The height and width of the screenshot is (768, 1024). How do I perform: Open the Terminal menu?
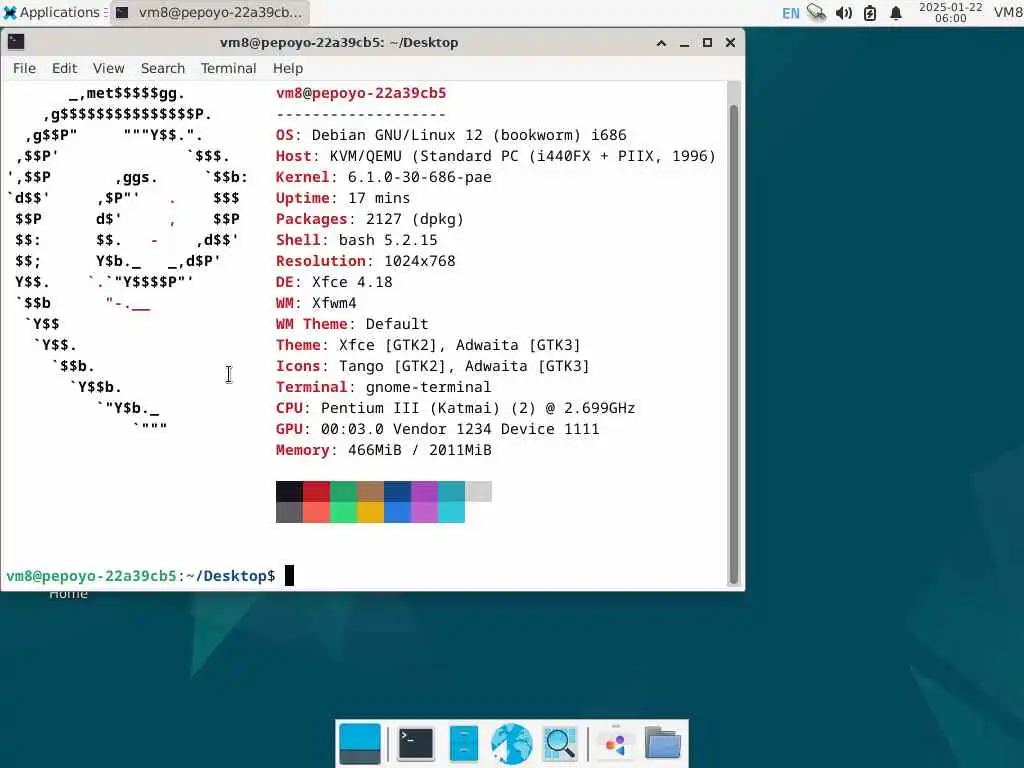[x=228, y=68]
